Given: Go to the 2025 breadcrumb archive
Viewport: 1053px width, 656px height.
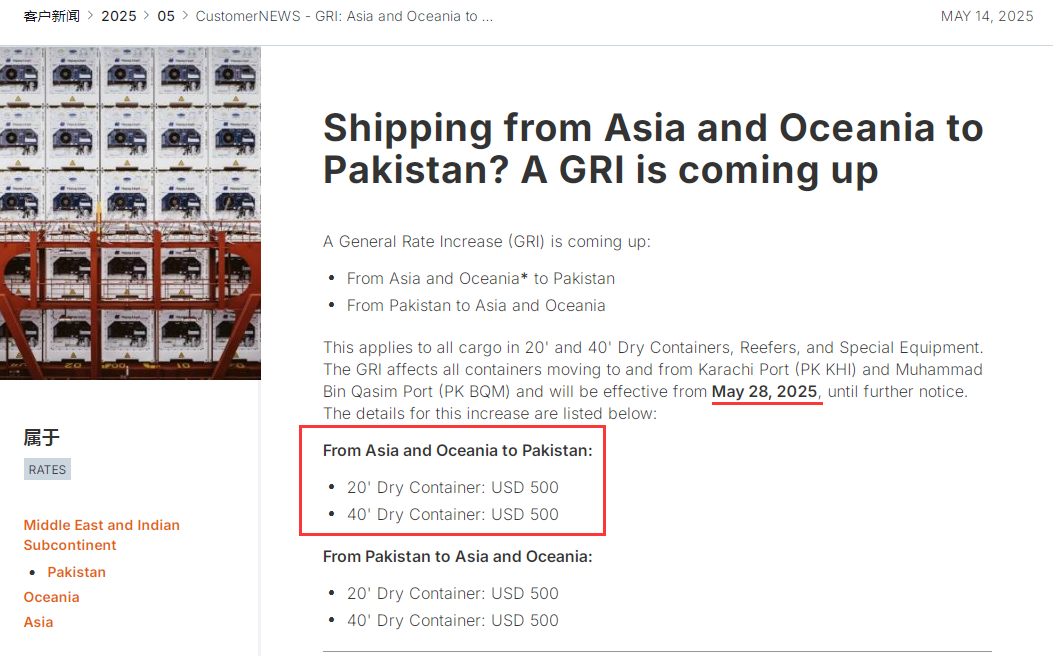Looking at the screenshot, I should click(118, 16).
